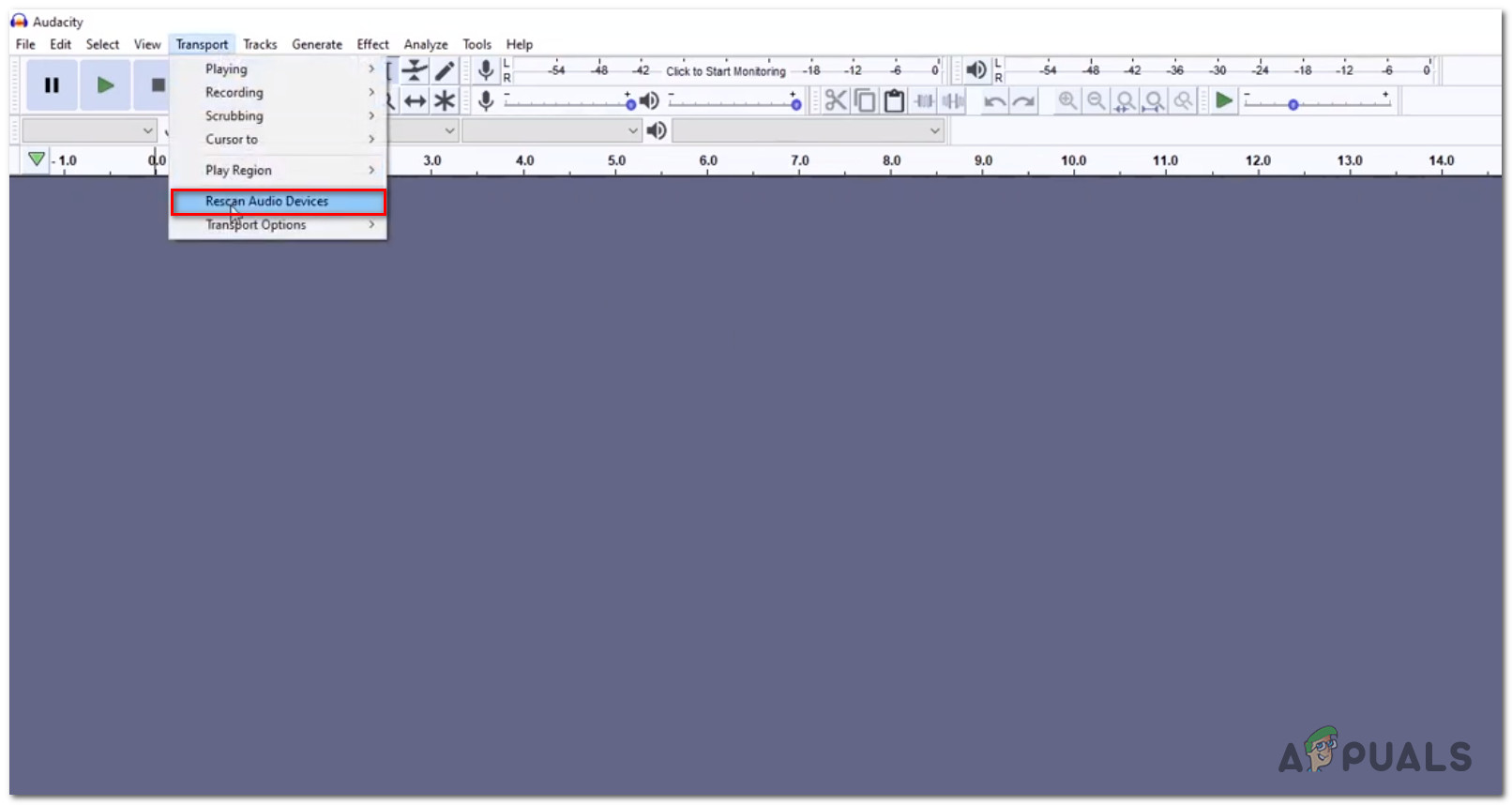Click the 10.0 mark on timeline ruler

(x=1074, y=160)
